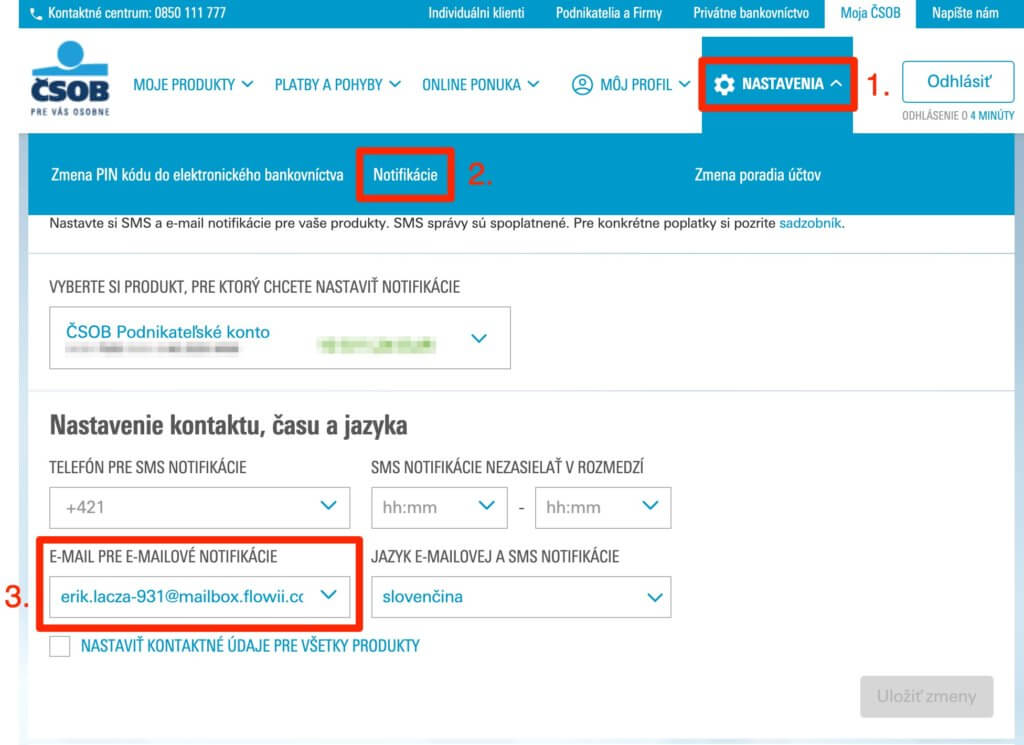Select the Podnikatelia a Firmy tab
Screen dimensions: 1024x745
pyautogui.click(x=609, y=13)
